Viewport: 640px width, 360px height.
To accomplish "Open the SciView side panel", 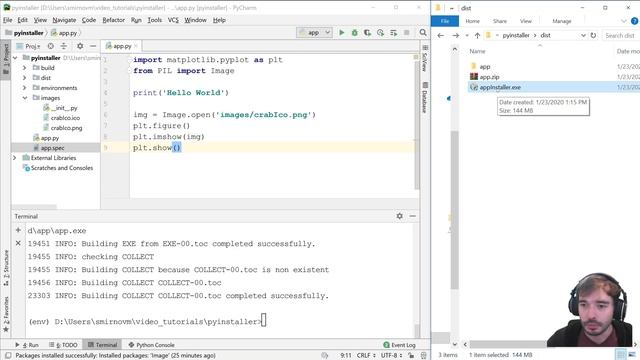I will click(425, 59).
